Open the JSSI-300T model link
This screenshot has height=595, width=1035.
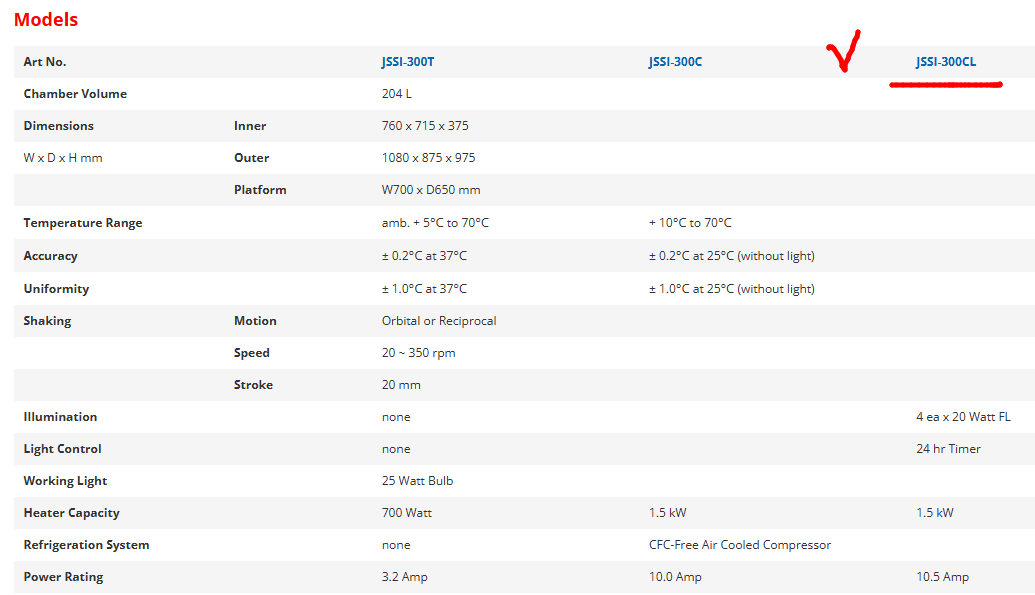(407, 62)
